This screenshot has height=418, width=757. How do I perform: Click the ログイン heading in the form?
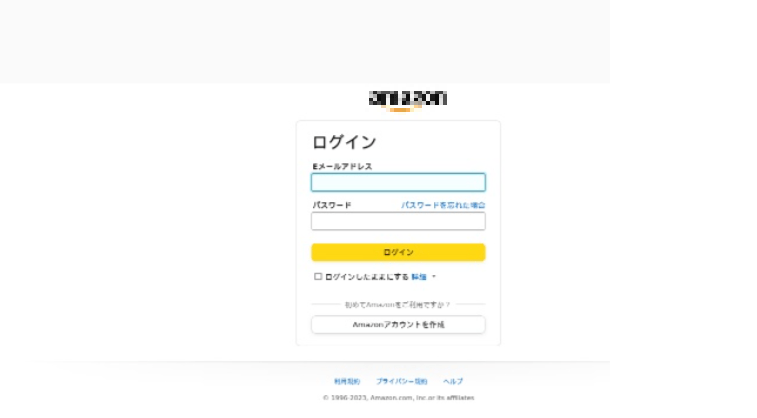click(x=344, y=142)
